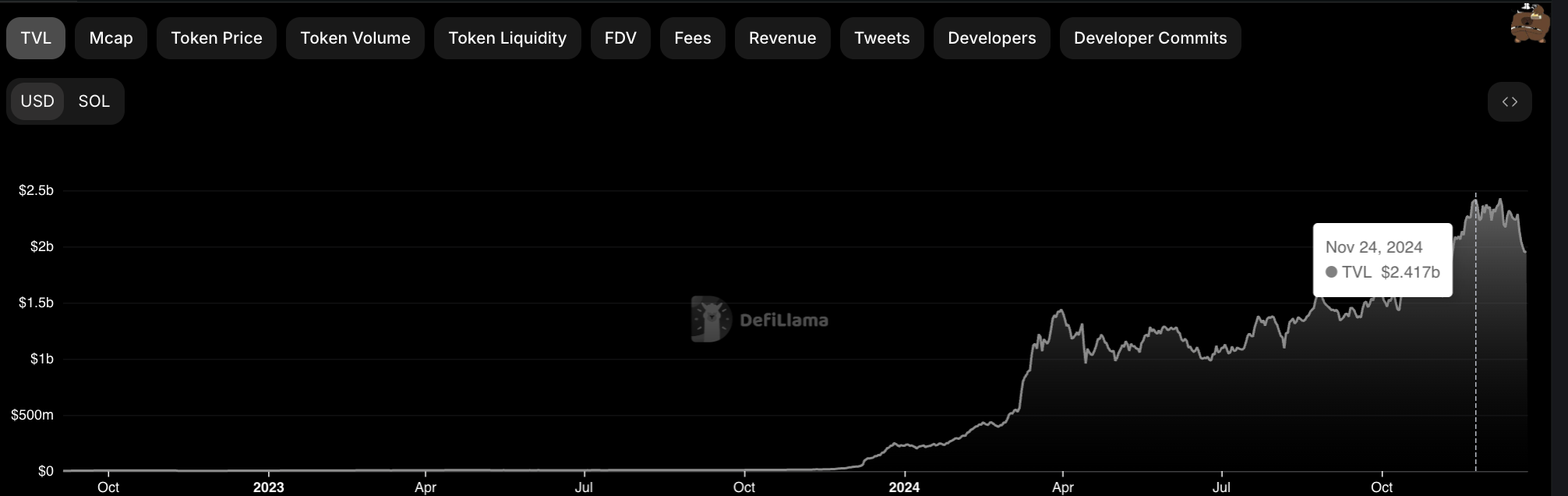Image resolution: width=1568 pixels, height=496 pixels.
Task: Click the $2.5b y-axis label
Action: pyautogui.click(x=36, y=190)
